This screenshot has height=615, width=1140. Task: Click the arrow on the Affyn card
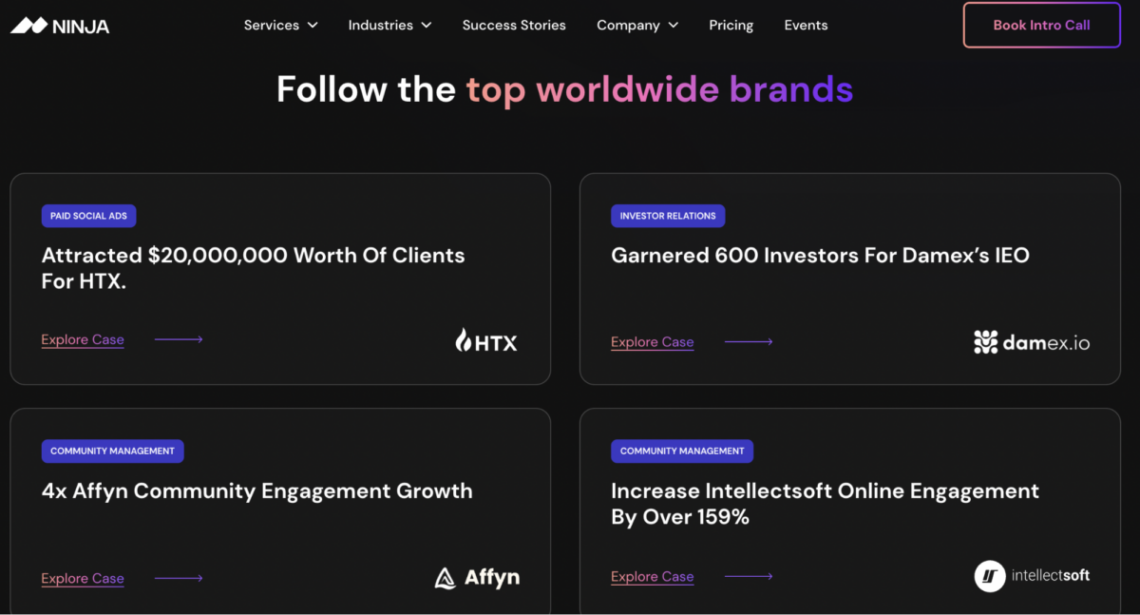[178, 577]
